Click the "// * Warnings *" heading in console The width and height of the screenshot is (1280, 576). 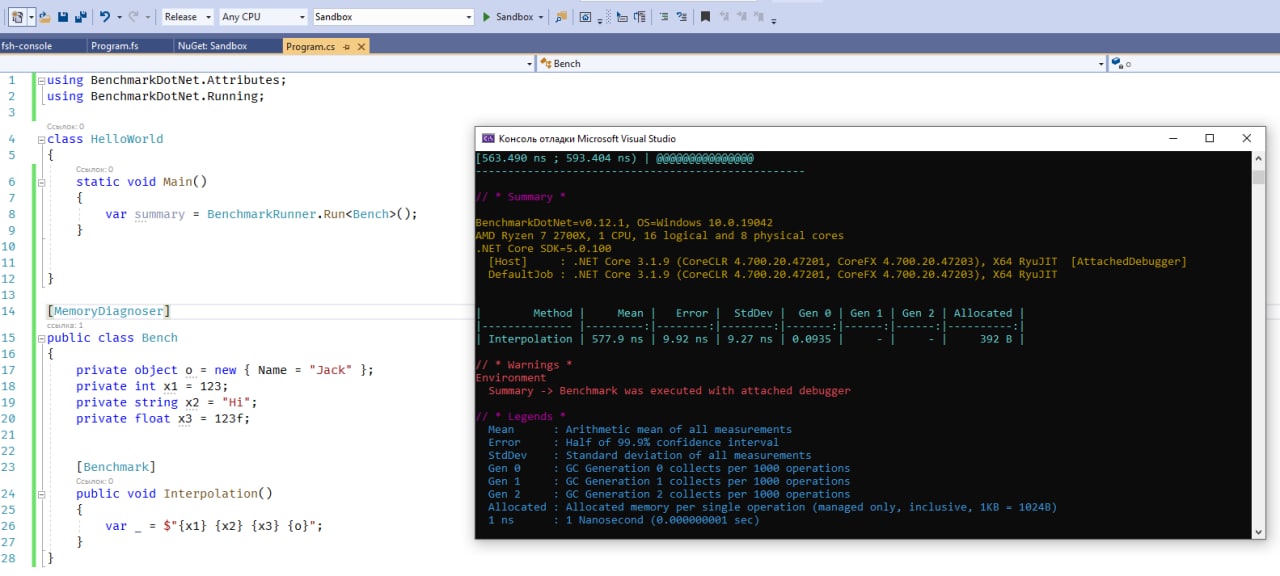[x=524, y=365]
